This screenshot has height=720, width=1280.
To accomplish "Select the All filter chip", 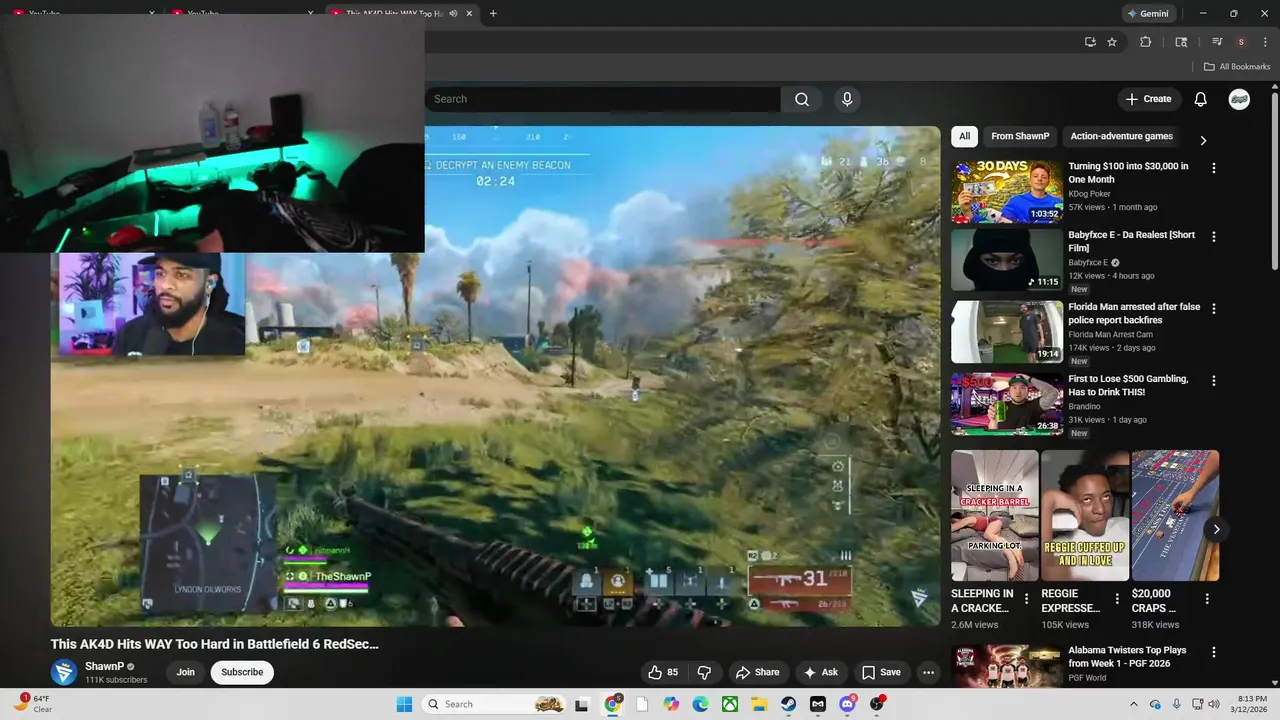I will point(964,136).
